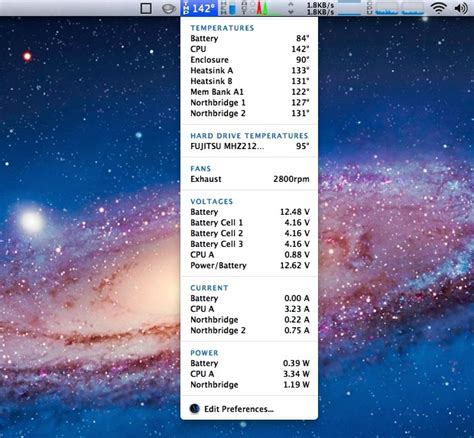Select Heatsink A temperature row

pos(249,70)
